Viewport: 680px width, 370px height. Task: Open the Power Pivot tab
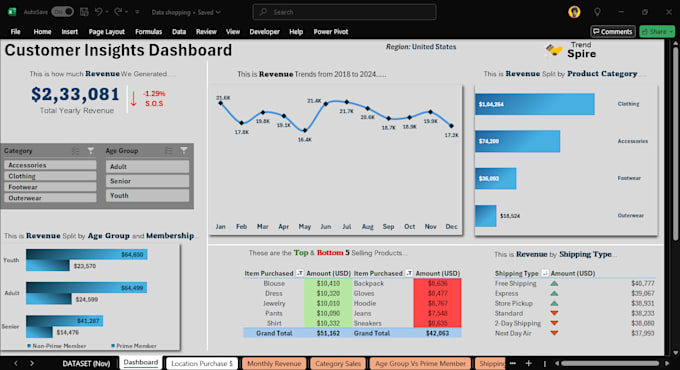coord(331,32)
